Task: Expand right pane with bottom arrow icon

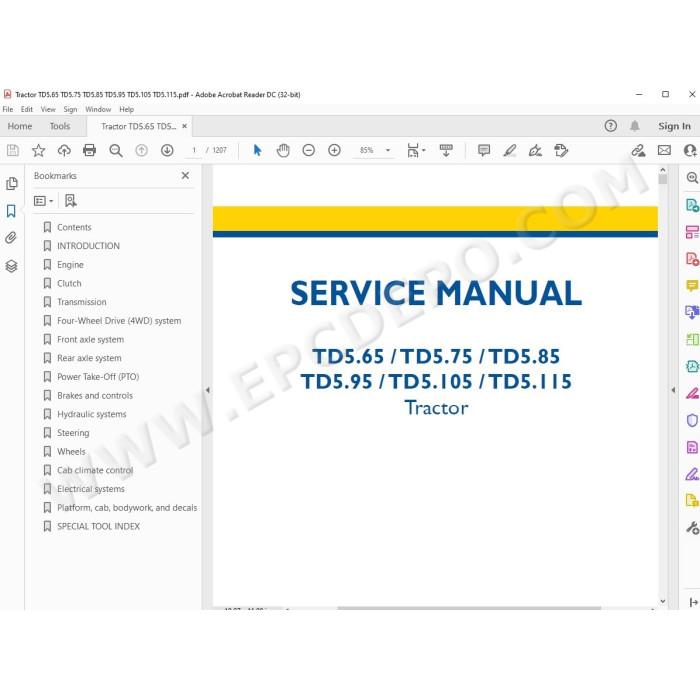Action: point(693,602)
